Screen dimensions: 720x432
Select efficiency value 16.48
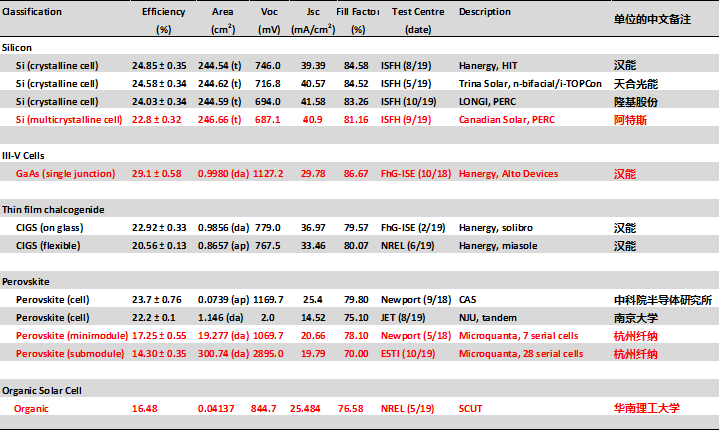(145, 409)
